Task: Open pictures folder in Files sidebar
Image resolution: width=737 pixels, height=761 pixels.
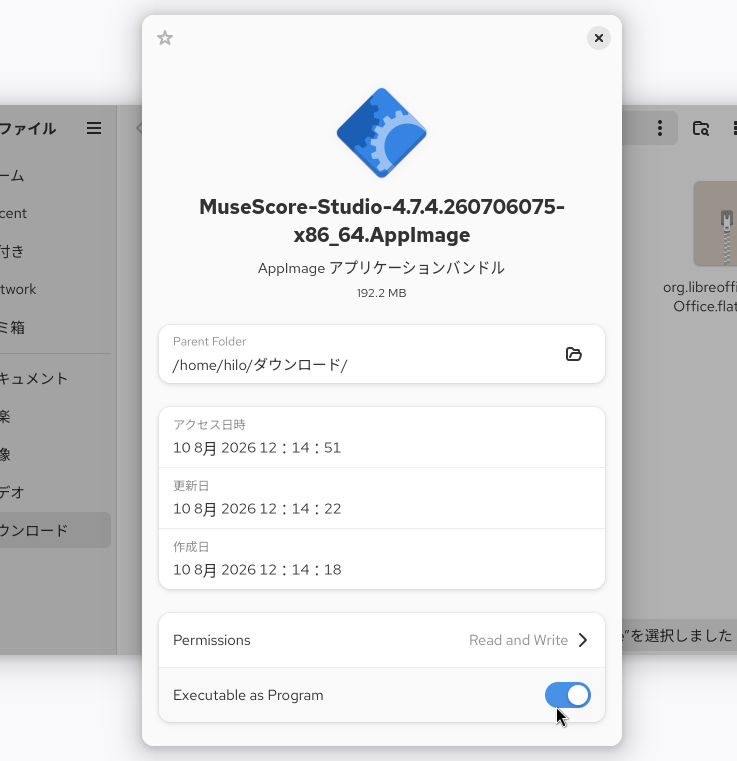Action: [54, 454]
